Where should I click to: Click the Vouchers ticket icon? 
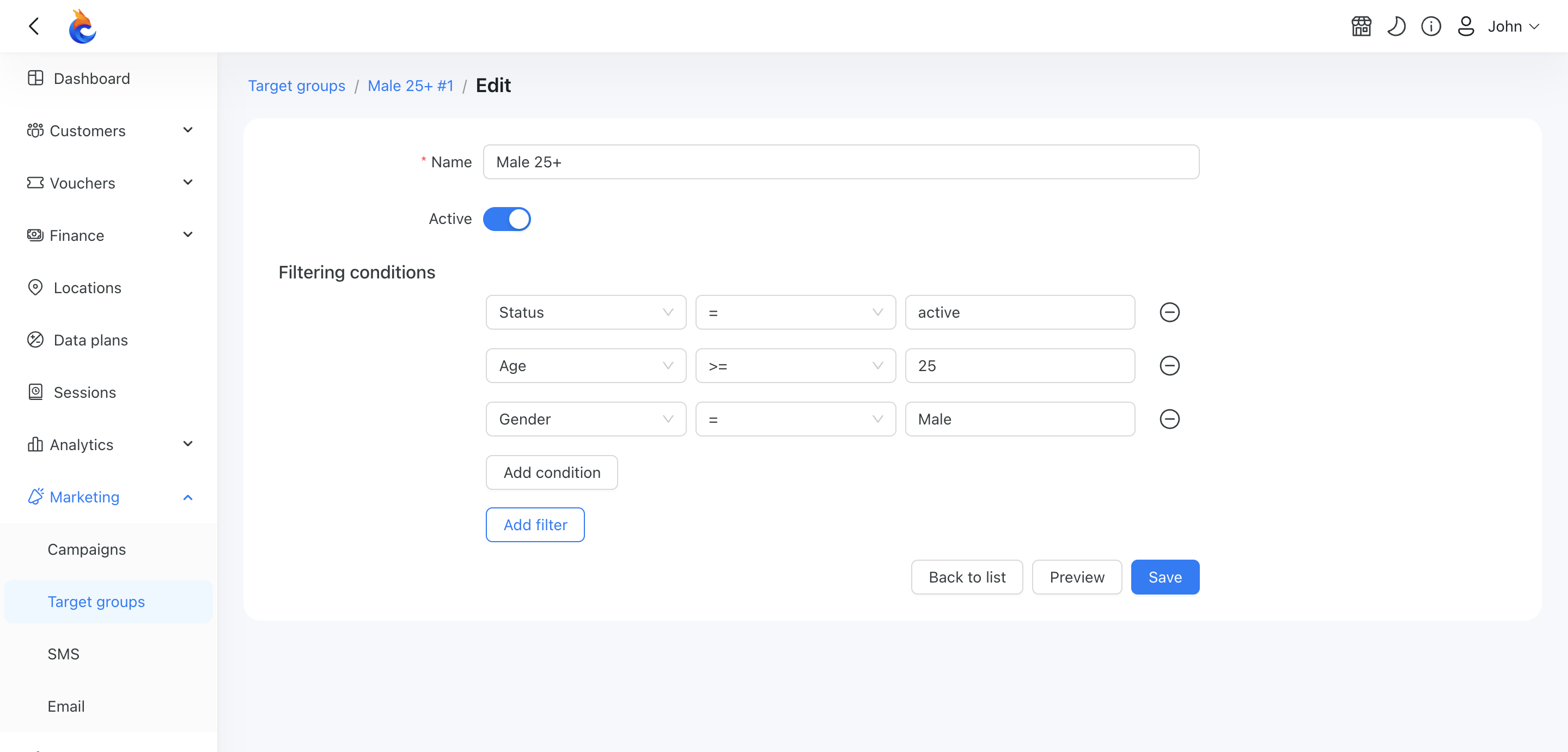pos(35,183)
